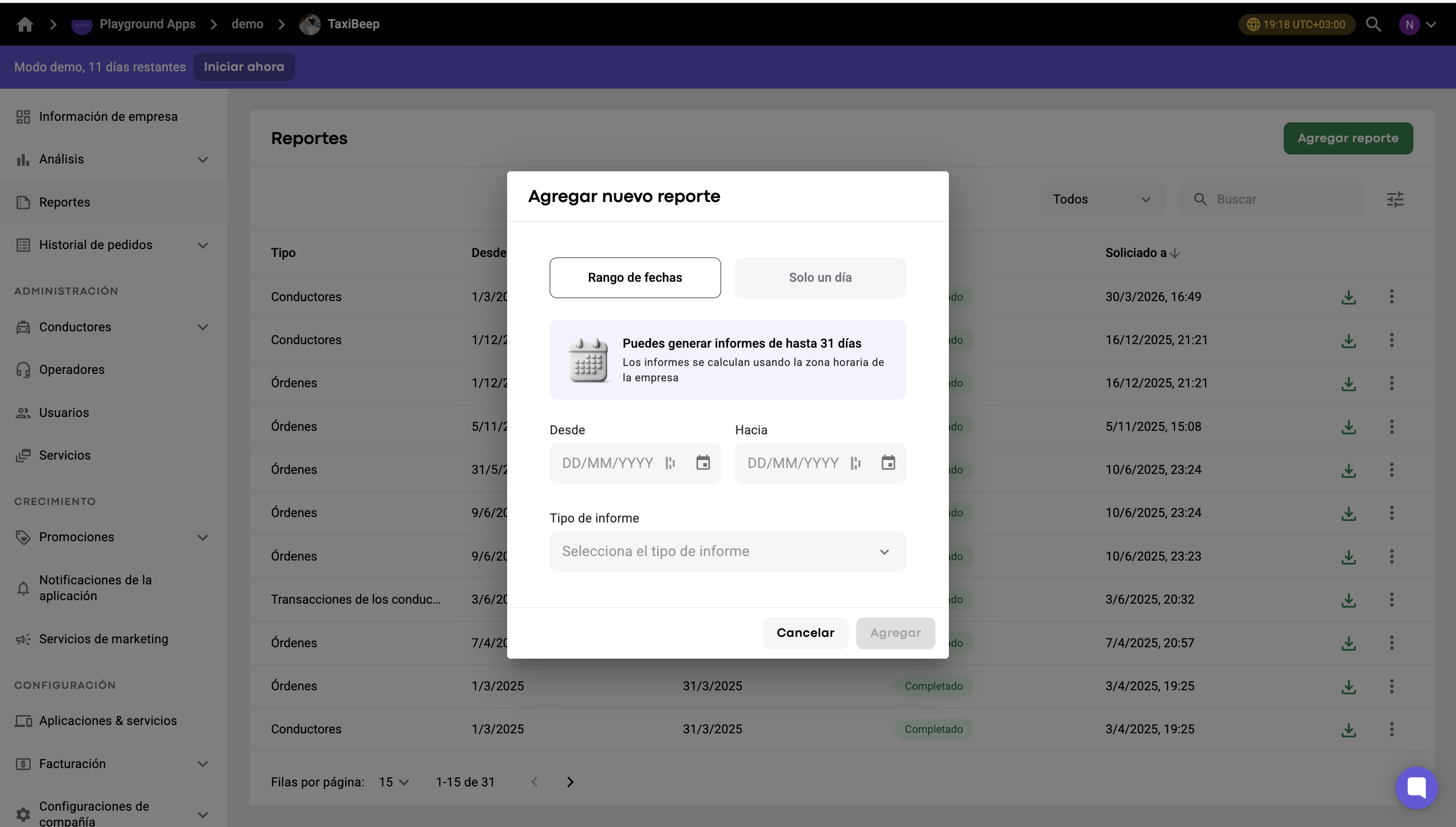Open the Desde calendar picker icon
Viewport: 1456px width, 827px height.
point(703,463)
